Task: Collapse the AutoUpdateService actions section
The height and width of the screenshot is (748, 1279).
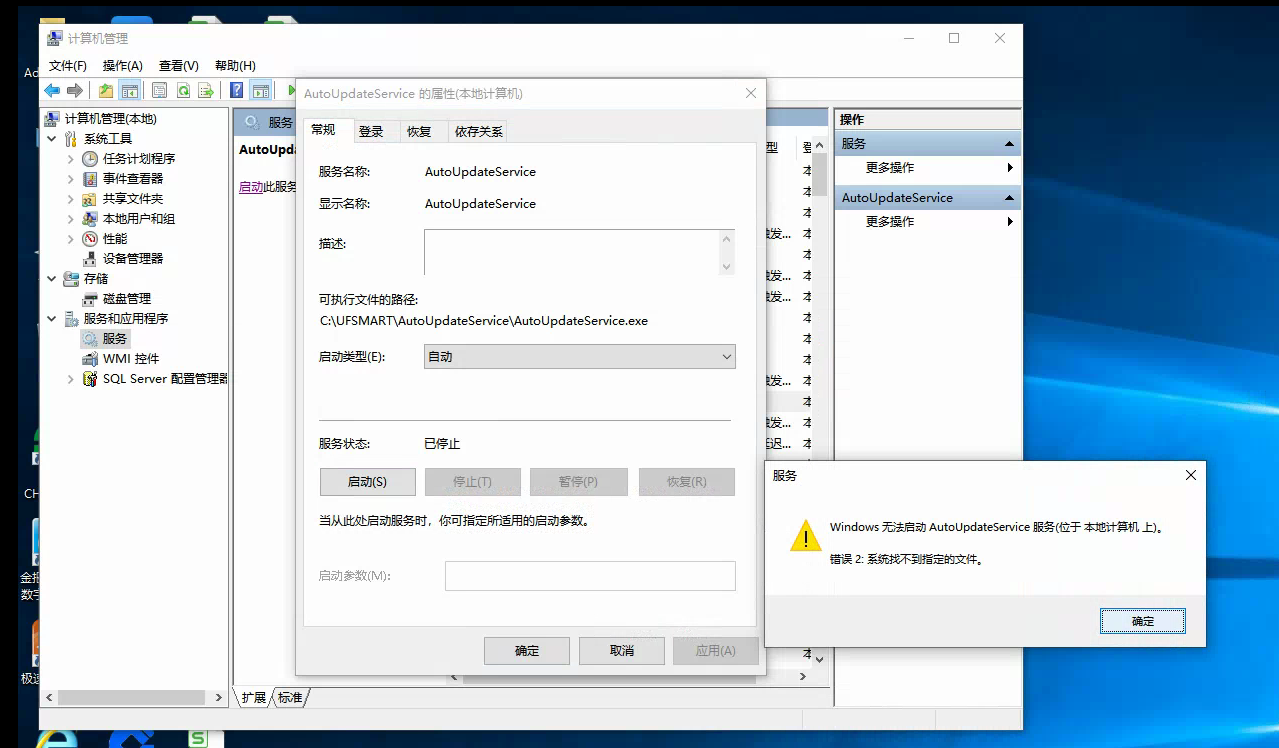Action: (x=1010, y=198)
